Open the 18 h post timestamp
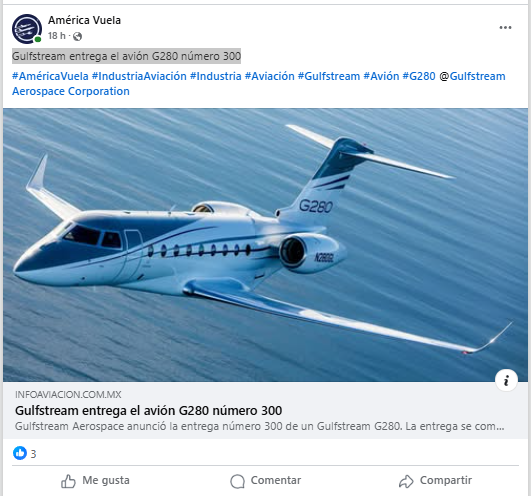This screenshot has width=531, height=496. tap(57, 36)
